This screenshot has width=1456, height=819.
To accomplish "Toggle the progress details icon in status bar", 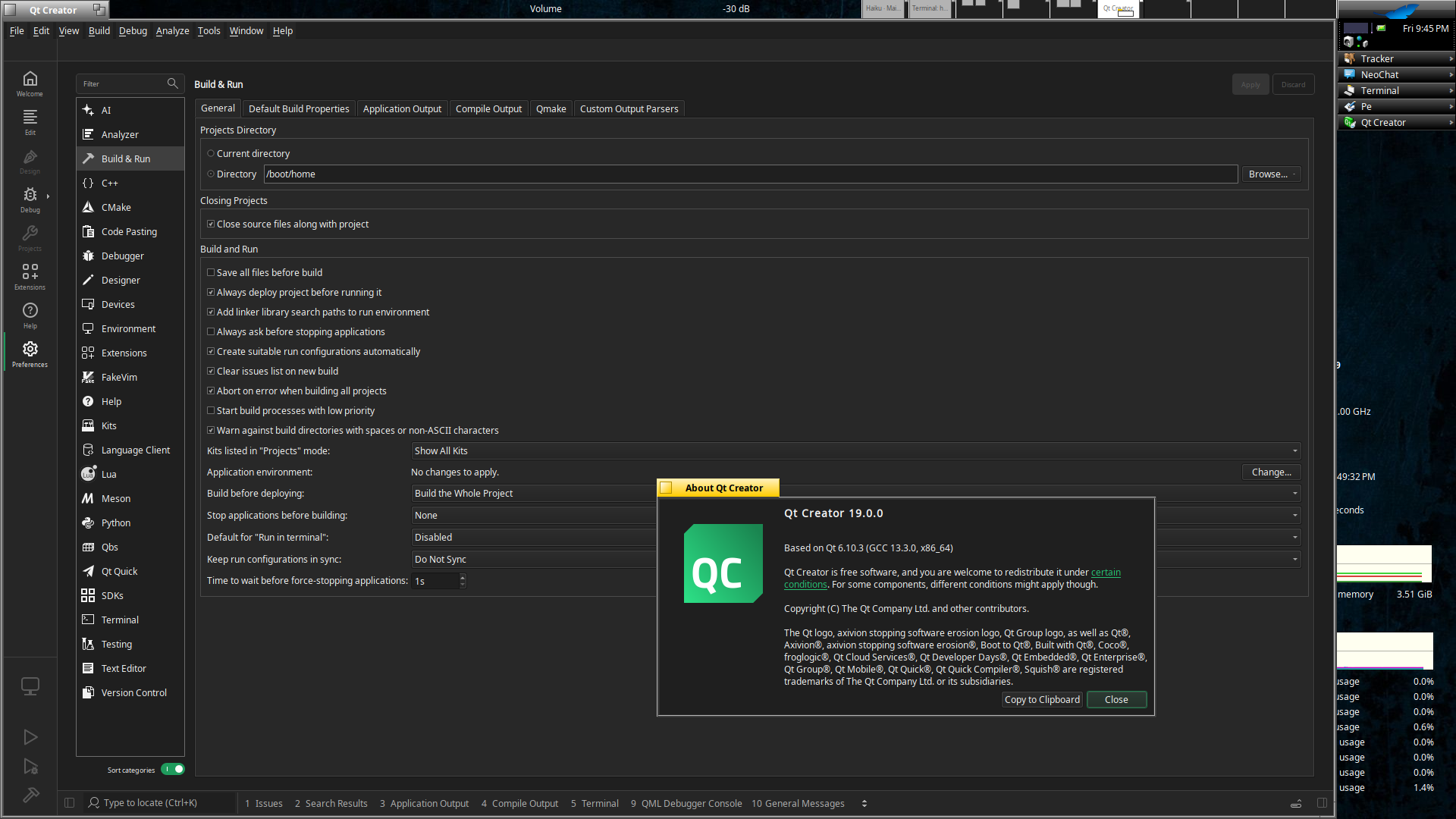I will [1296, 803].
